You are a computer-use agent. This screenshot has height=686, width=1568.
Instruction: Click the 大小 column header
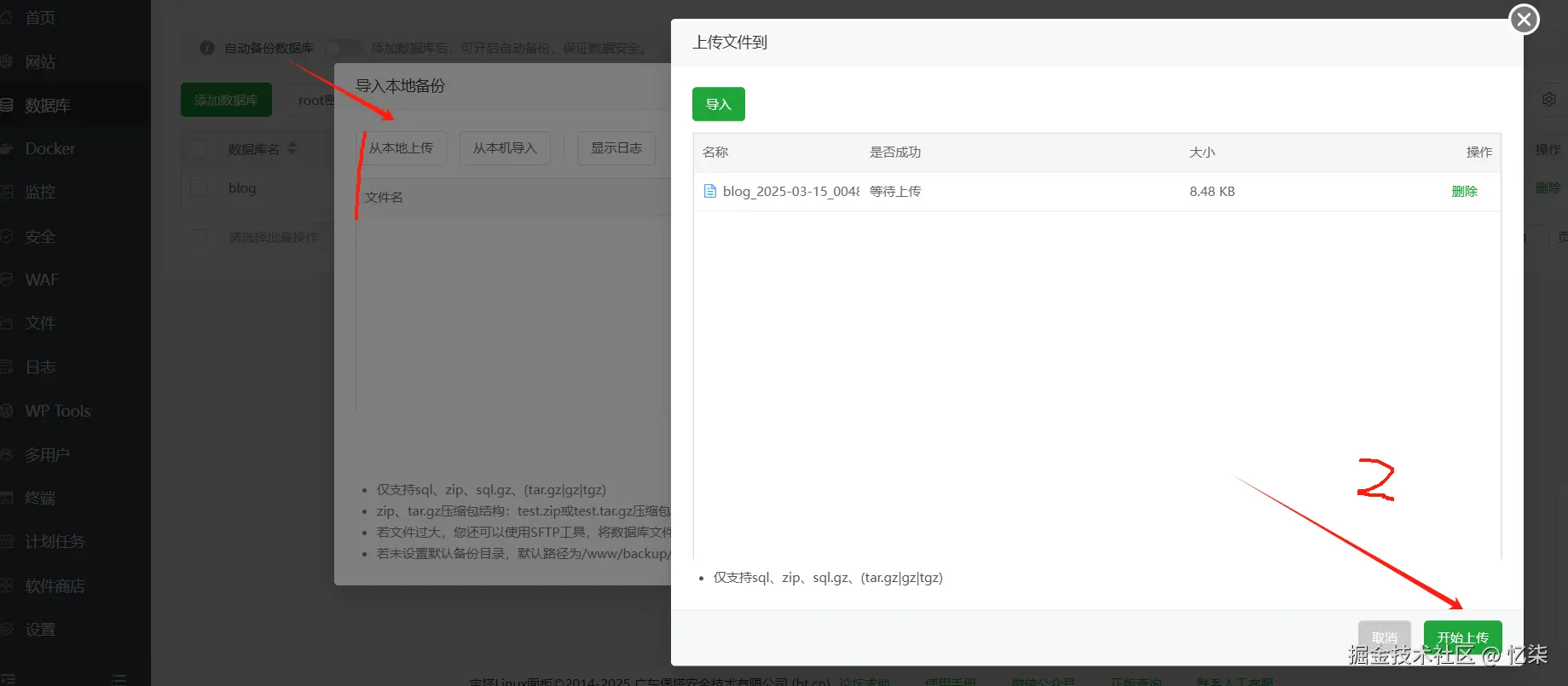[1202, 152]
